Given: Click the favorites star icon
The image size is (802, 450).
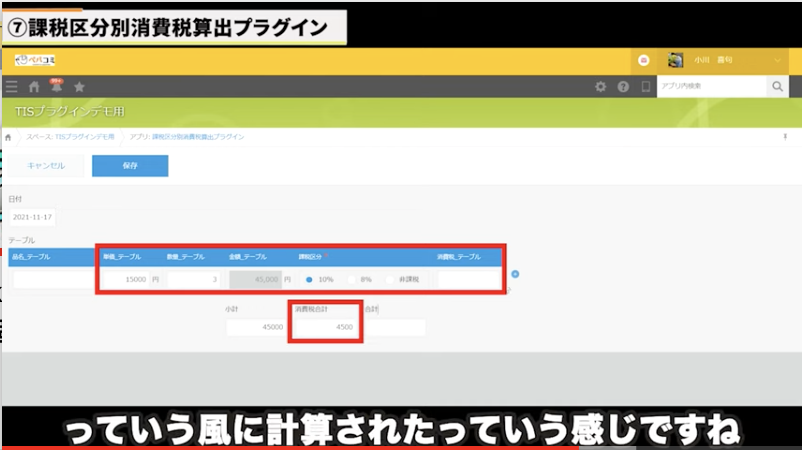Looking at the screenshot, I should coord(79,87).
